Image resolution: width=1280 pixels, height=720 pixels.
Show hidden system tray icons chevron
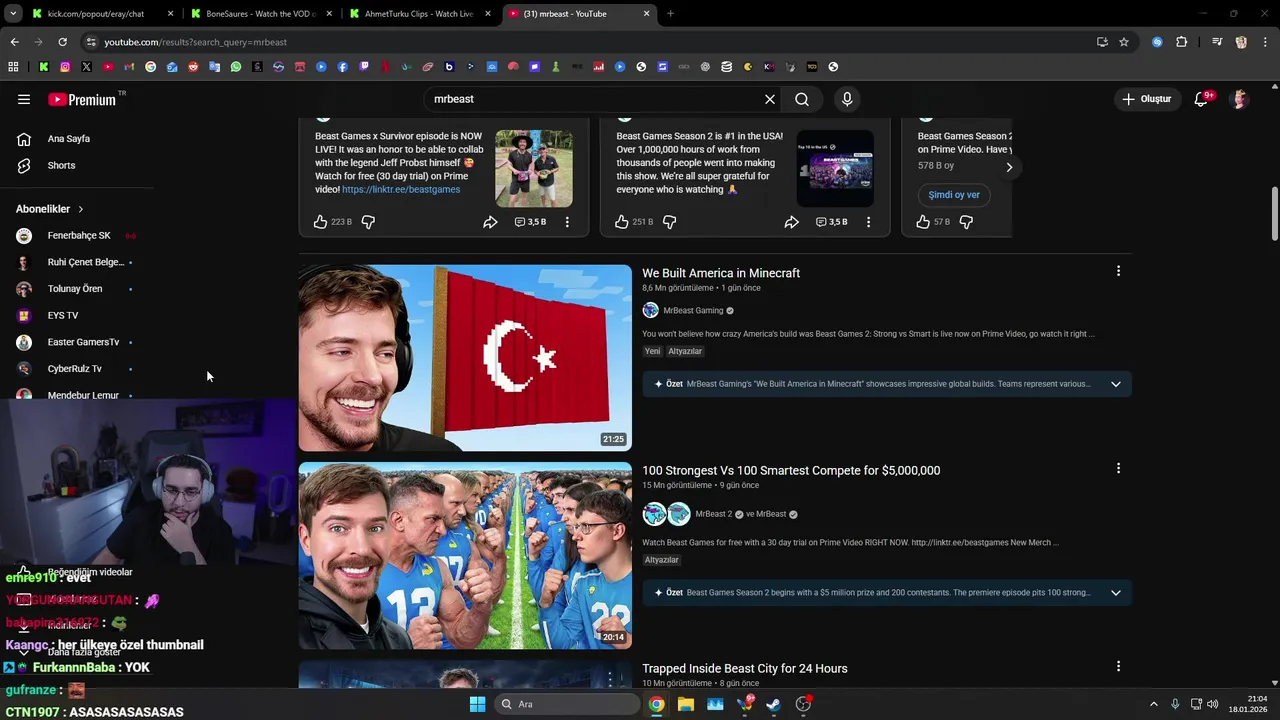[x=1153, y=704]
